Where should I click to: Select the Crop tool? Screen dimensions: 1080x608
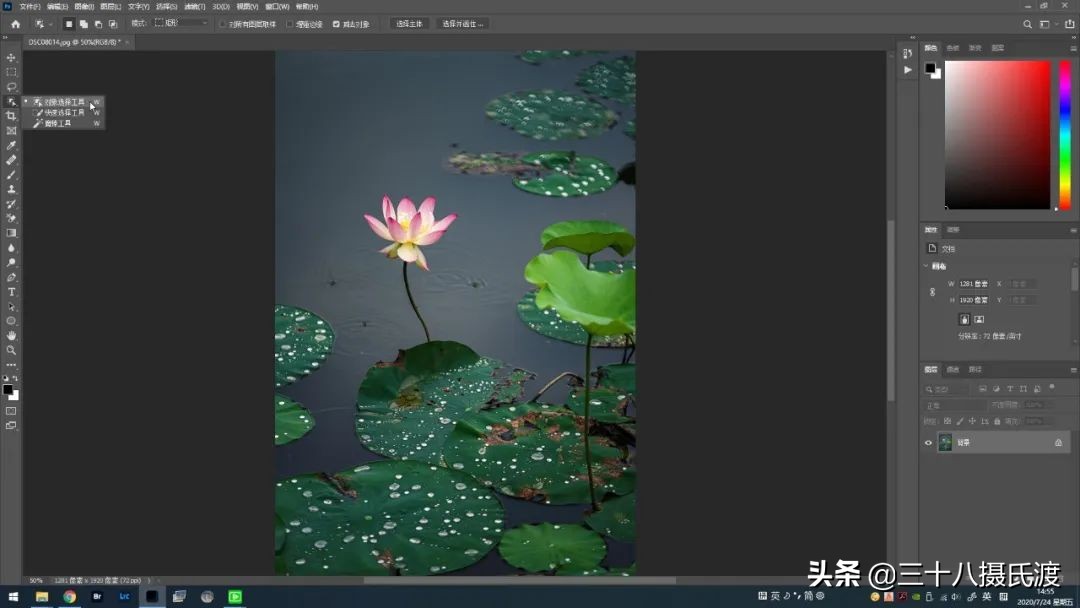coord(11,116)
